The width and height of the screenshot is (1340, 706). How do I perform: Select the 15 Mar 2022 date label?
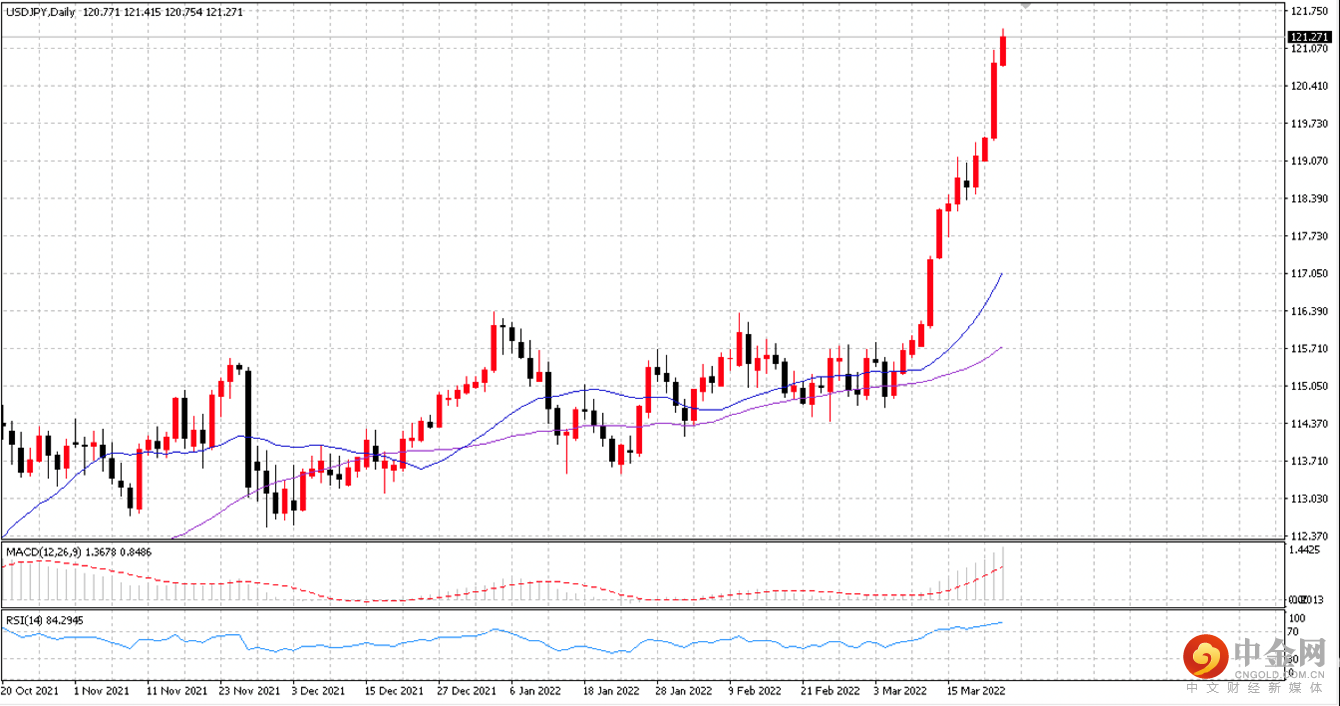coord(976,691)
